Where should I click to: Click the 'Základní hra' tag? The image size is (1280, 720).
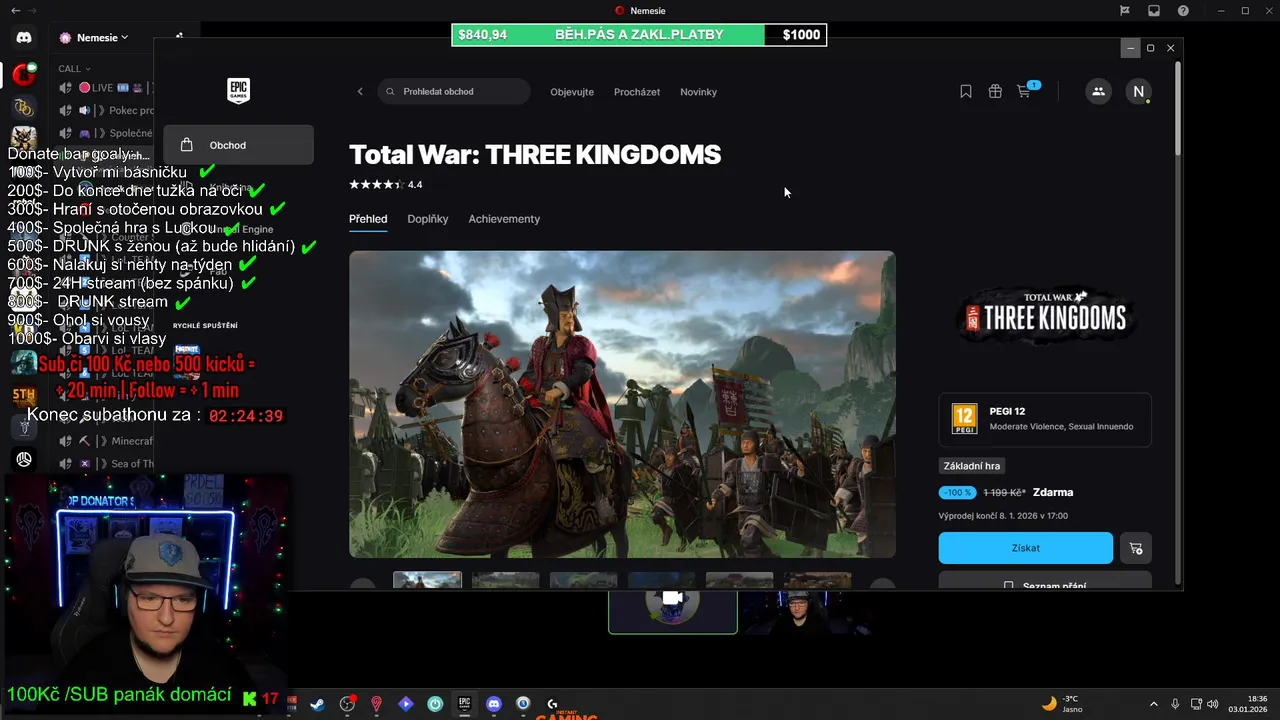pyautogui.click(x=972, y=466)
